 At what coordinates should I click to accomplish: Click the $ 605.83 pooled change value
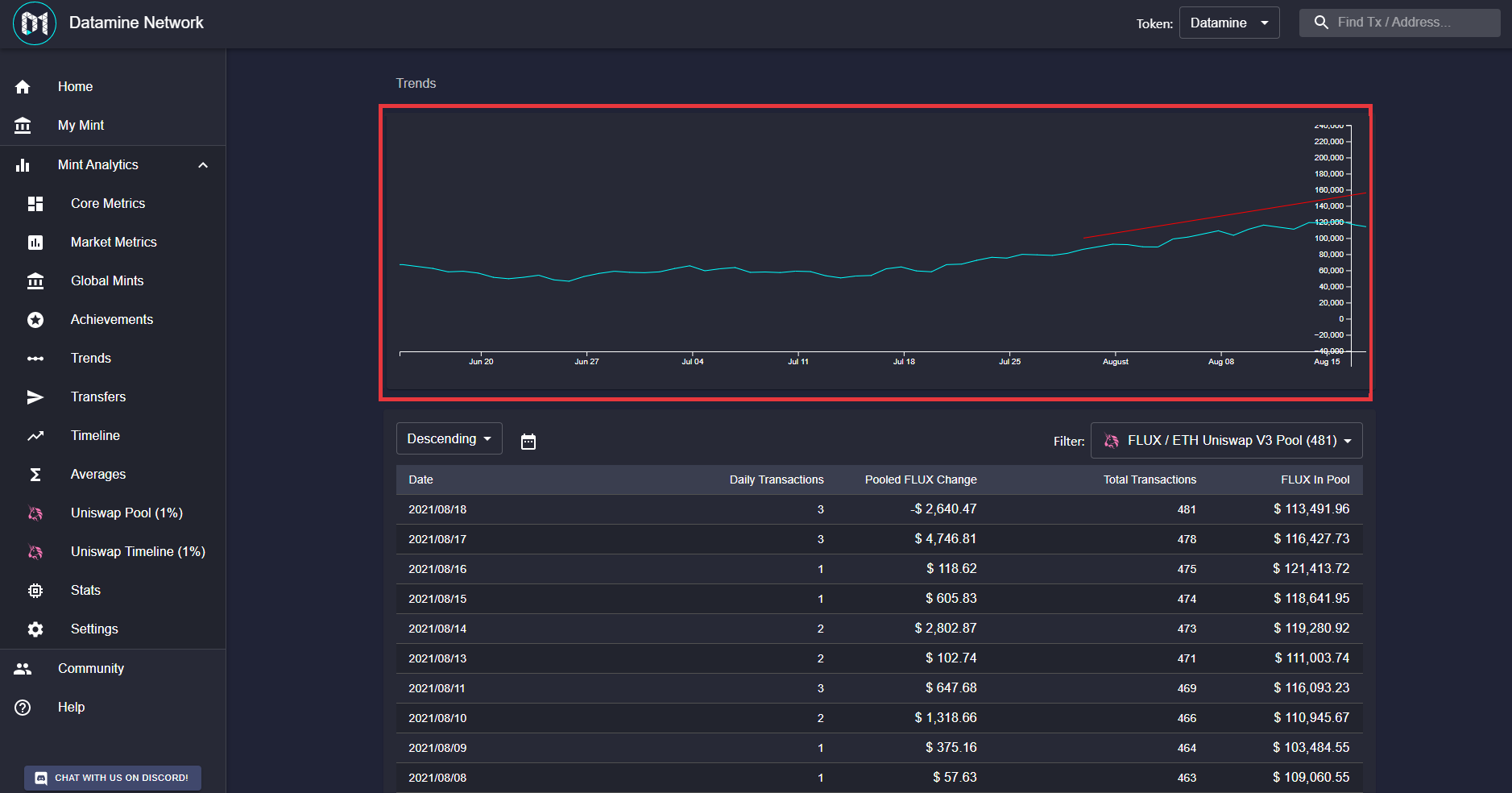(x=951, y=599)
